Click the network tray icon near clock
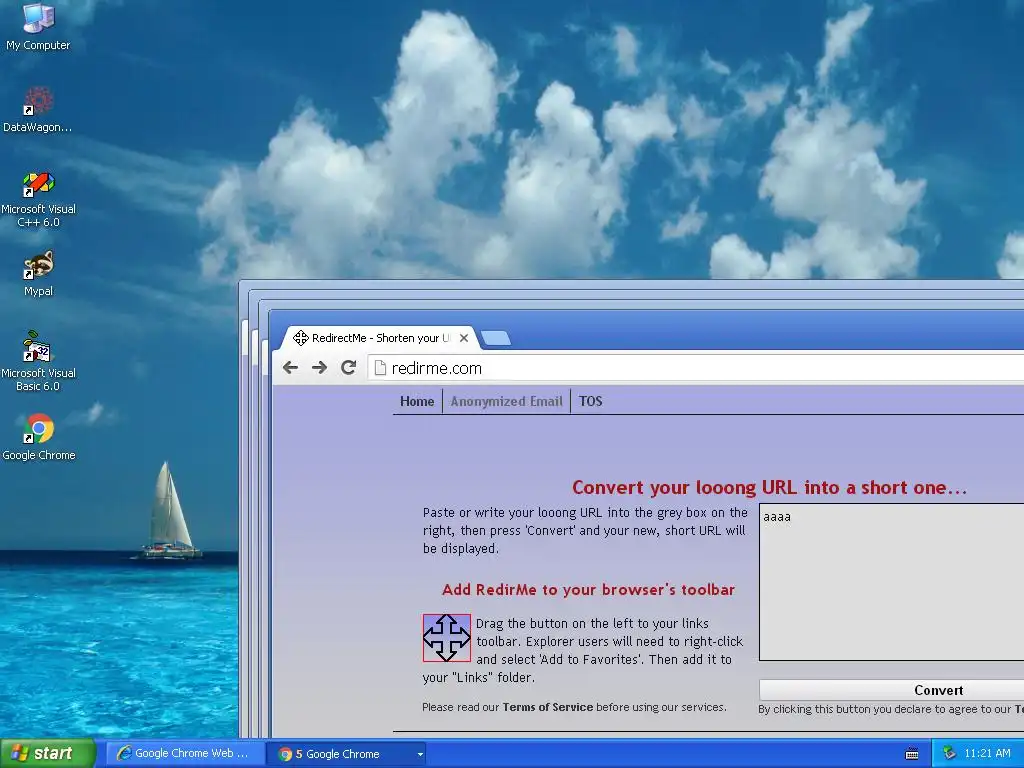 (950, 753)
